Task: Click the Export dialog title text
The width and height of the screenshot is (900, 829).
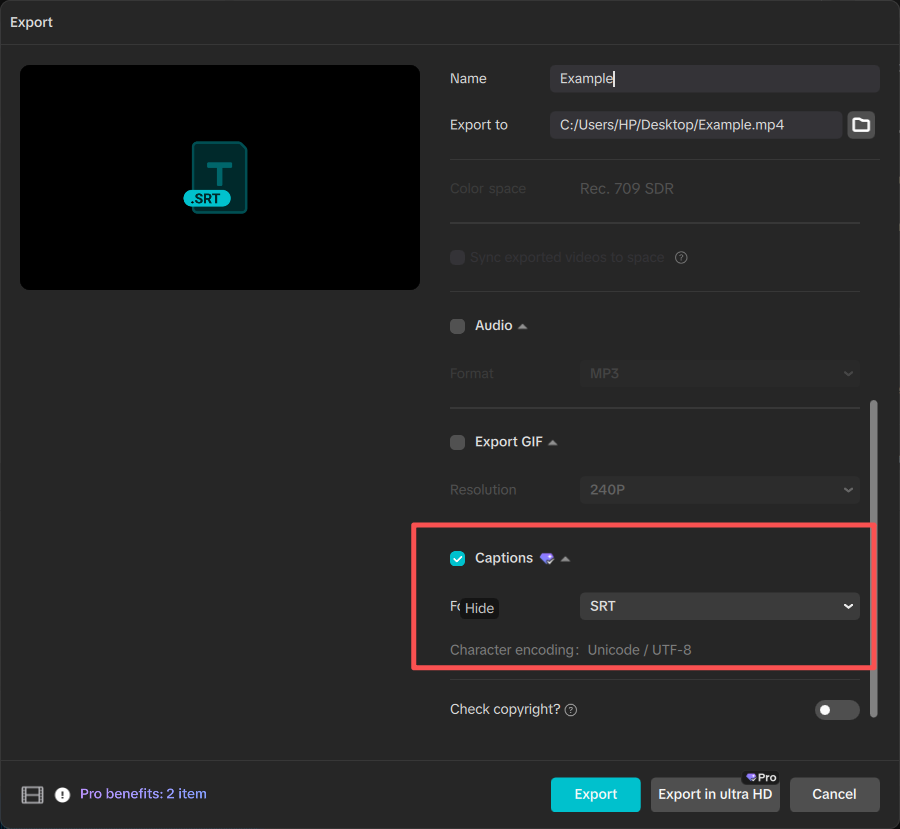Action: [x=31, y=22]
